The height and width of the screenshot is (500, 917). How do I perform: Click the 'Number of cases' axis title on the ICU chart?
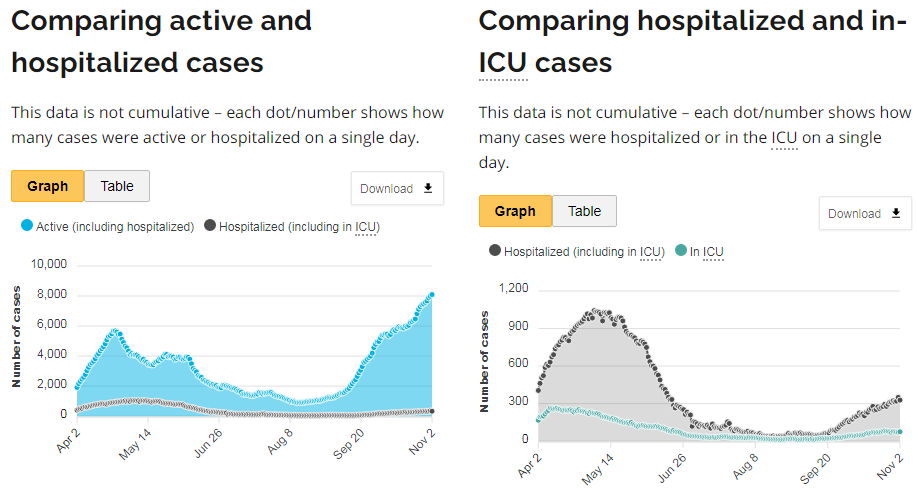[485, 362]
